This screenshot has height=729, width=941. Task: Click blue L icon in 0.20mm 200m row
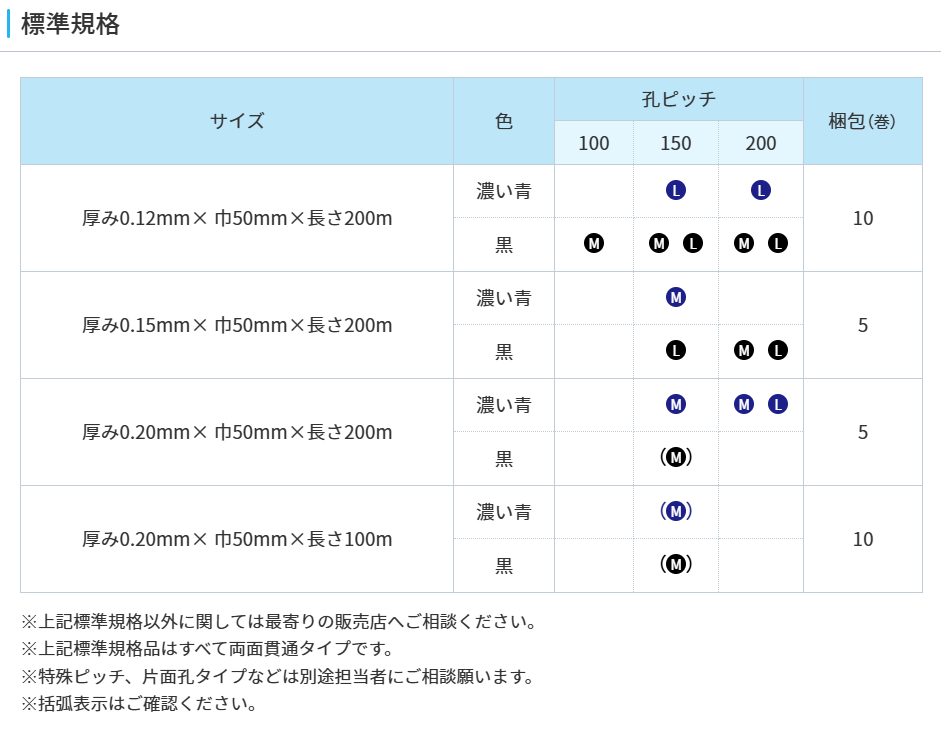(x=778, y=404)
